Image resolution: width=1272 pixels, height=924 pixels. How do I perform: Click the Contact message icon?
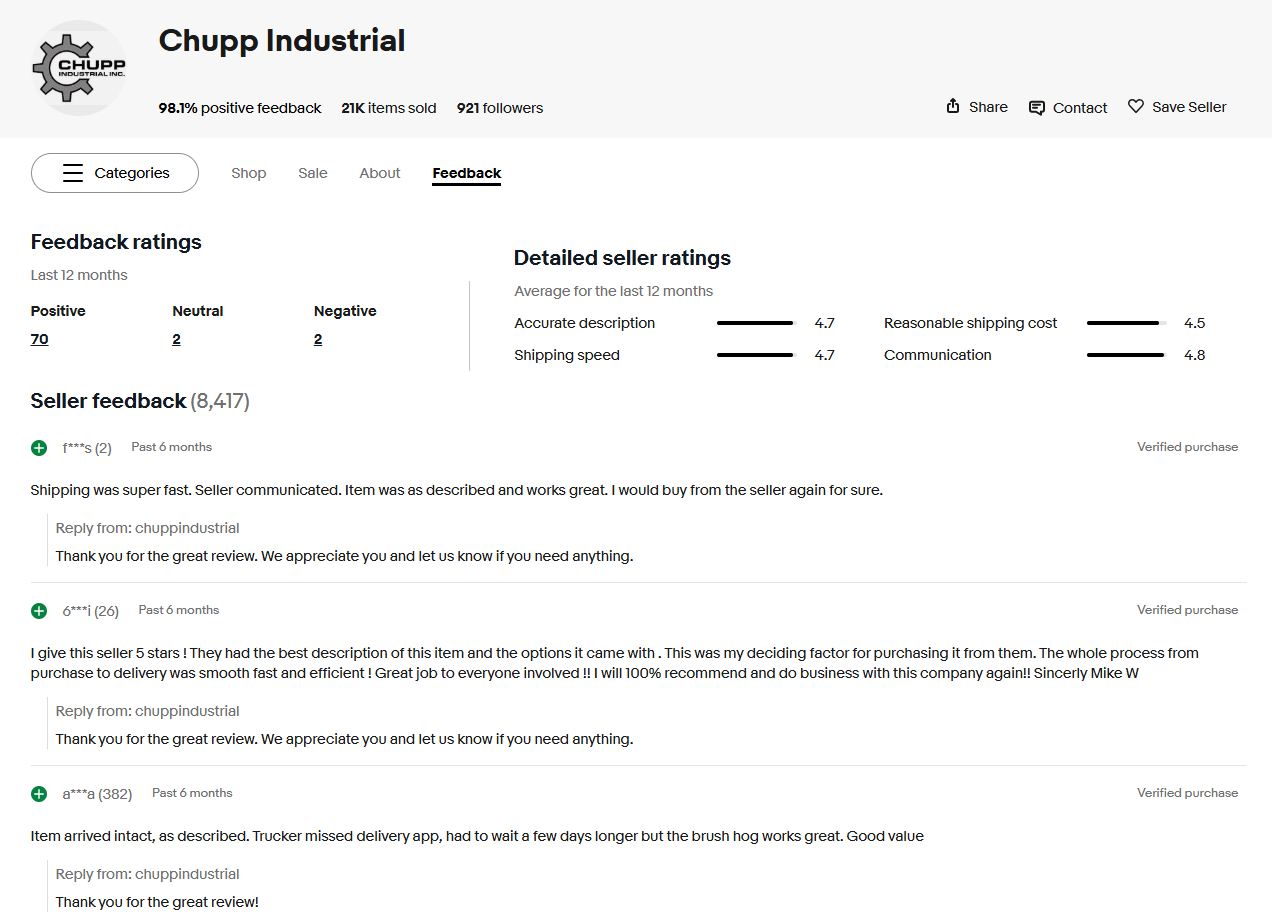pyautogui.click(x=1037, y=108)
